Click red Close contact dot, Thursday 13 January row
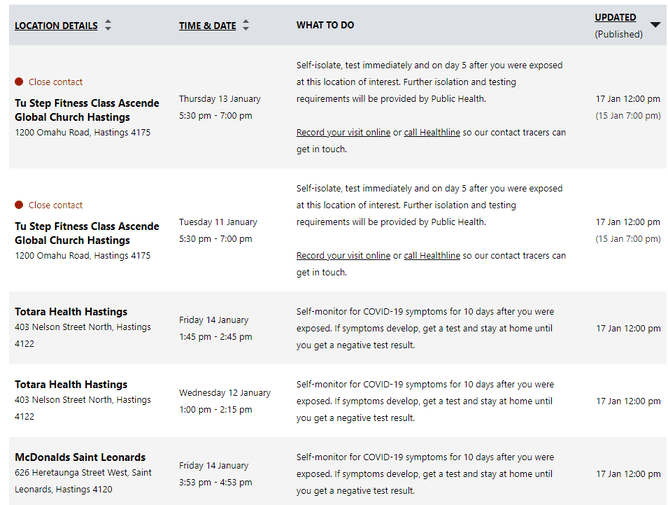Screen dimensions: 668x505 (x=19, y=82)
